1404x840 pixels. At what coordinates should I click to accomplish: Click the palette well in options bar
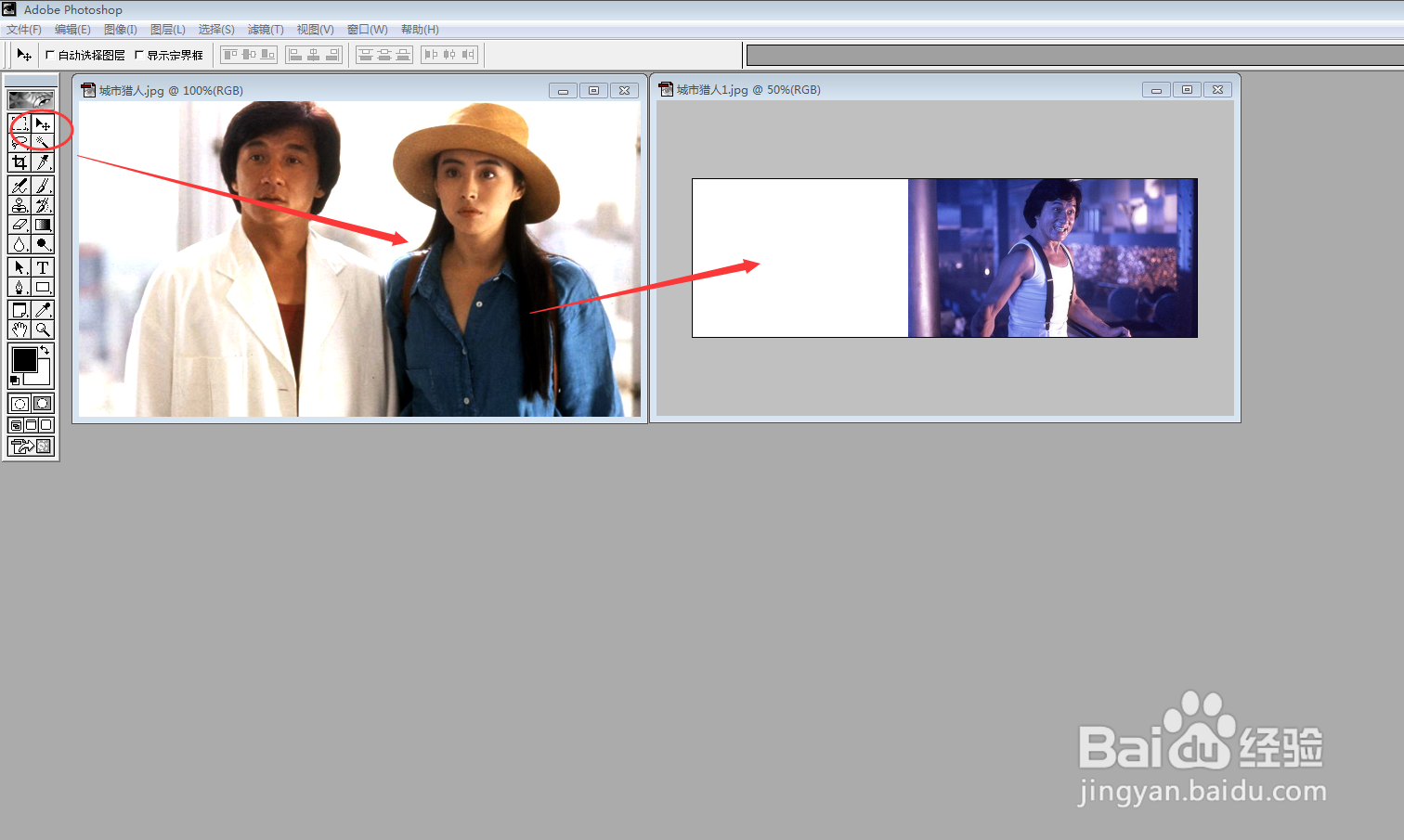pyautogui.click(x=1075, y=56)
